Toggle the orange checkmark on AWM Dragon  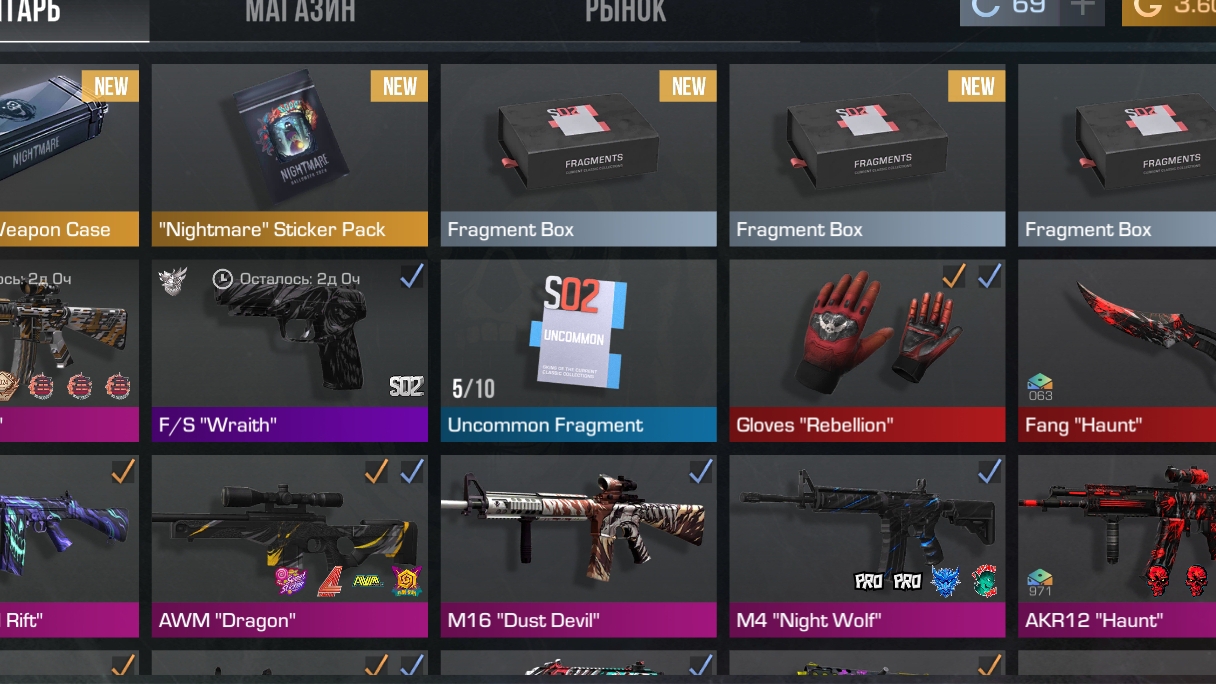[x=376, y=471]
